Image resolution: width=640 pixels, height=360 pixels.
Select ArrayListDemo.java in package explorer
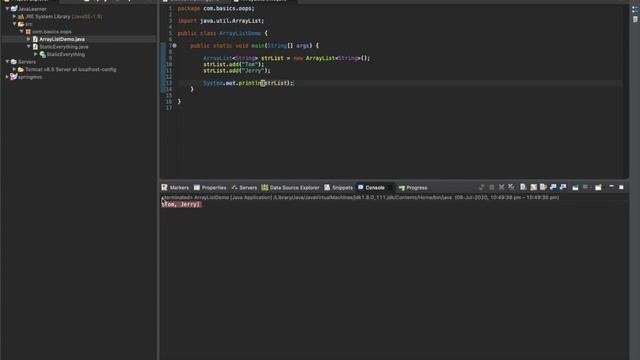coord(62,39)
